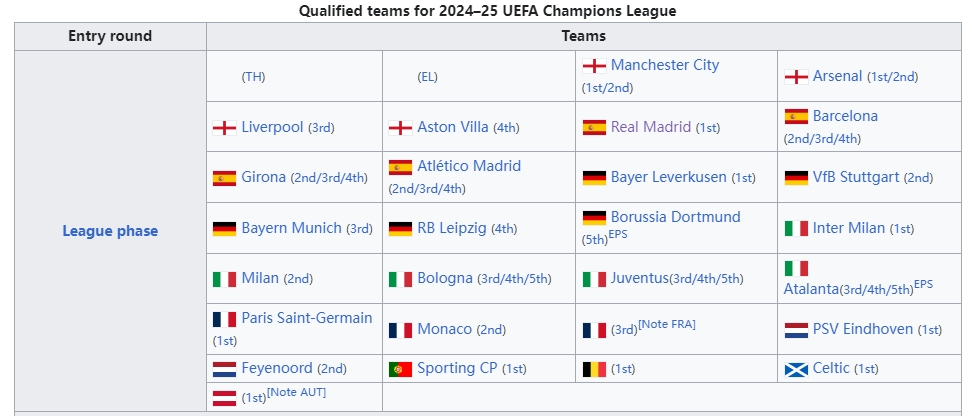Open the Note AUT footnote
Screen dimensions: 972x416
[296, 392]
